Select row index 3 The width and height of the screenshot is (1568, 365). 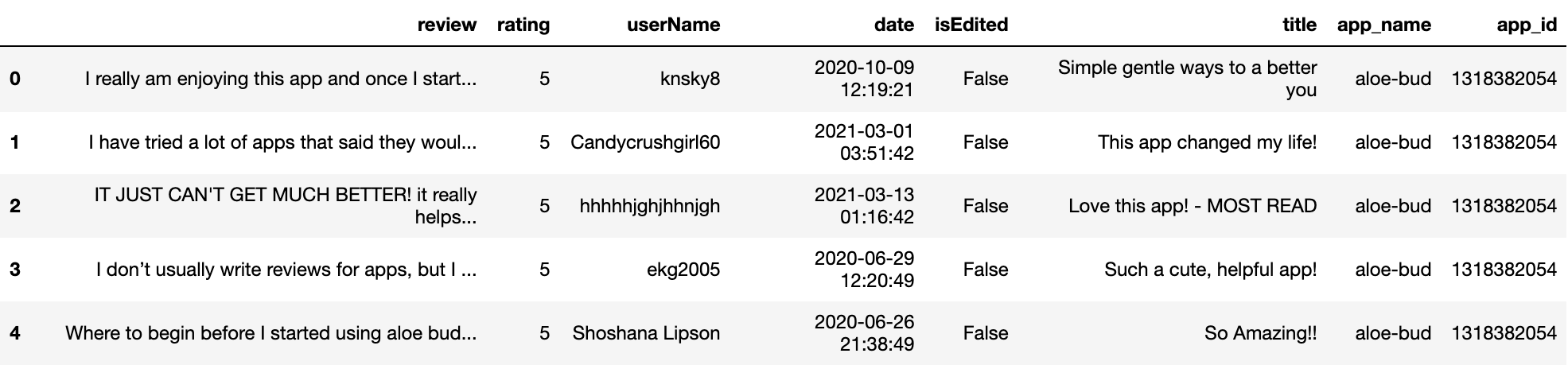coord(15,270)
